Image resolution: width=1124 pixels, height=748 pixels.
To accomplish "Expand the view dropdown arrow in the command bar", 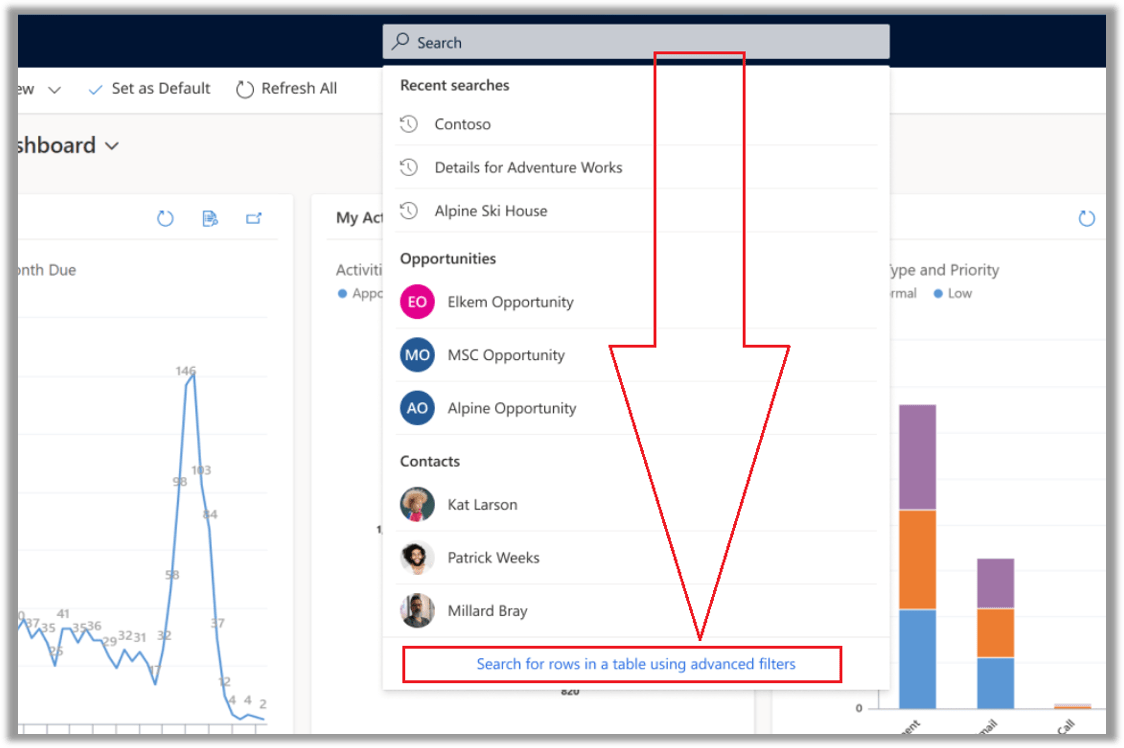I will pos(54,90).
